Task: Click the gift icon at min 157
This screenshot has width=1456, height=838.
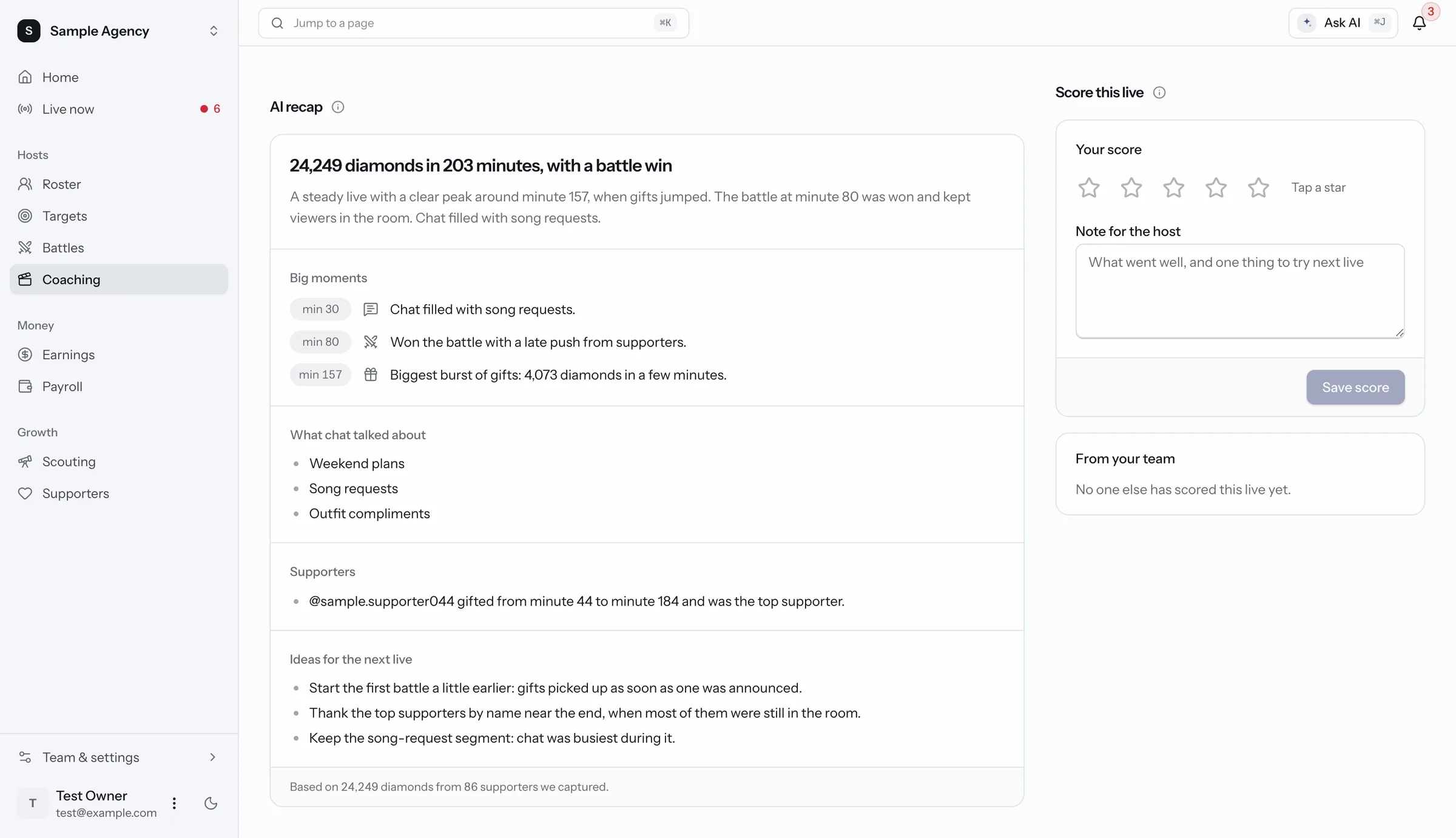Action: [370, 374]
